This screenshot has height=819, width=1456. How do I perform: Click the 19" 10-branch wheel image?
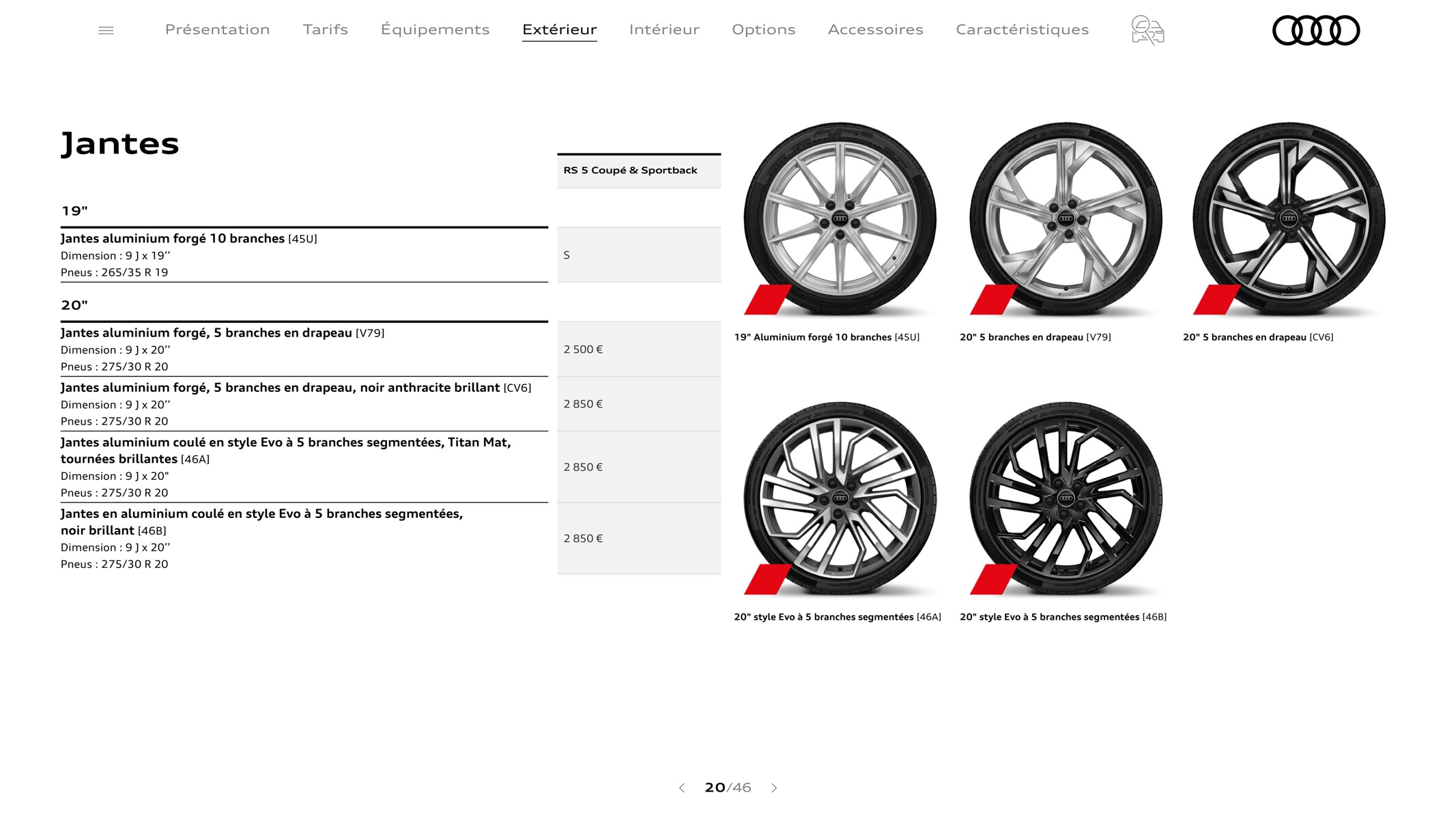pos(840,219)
